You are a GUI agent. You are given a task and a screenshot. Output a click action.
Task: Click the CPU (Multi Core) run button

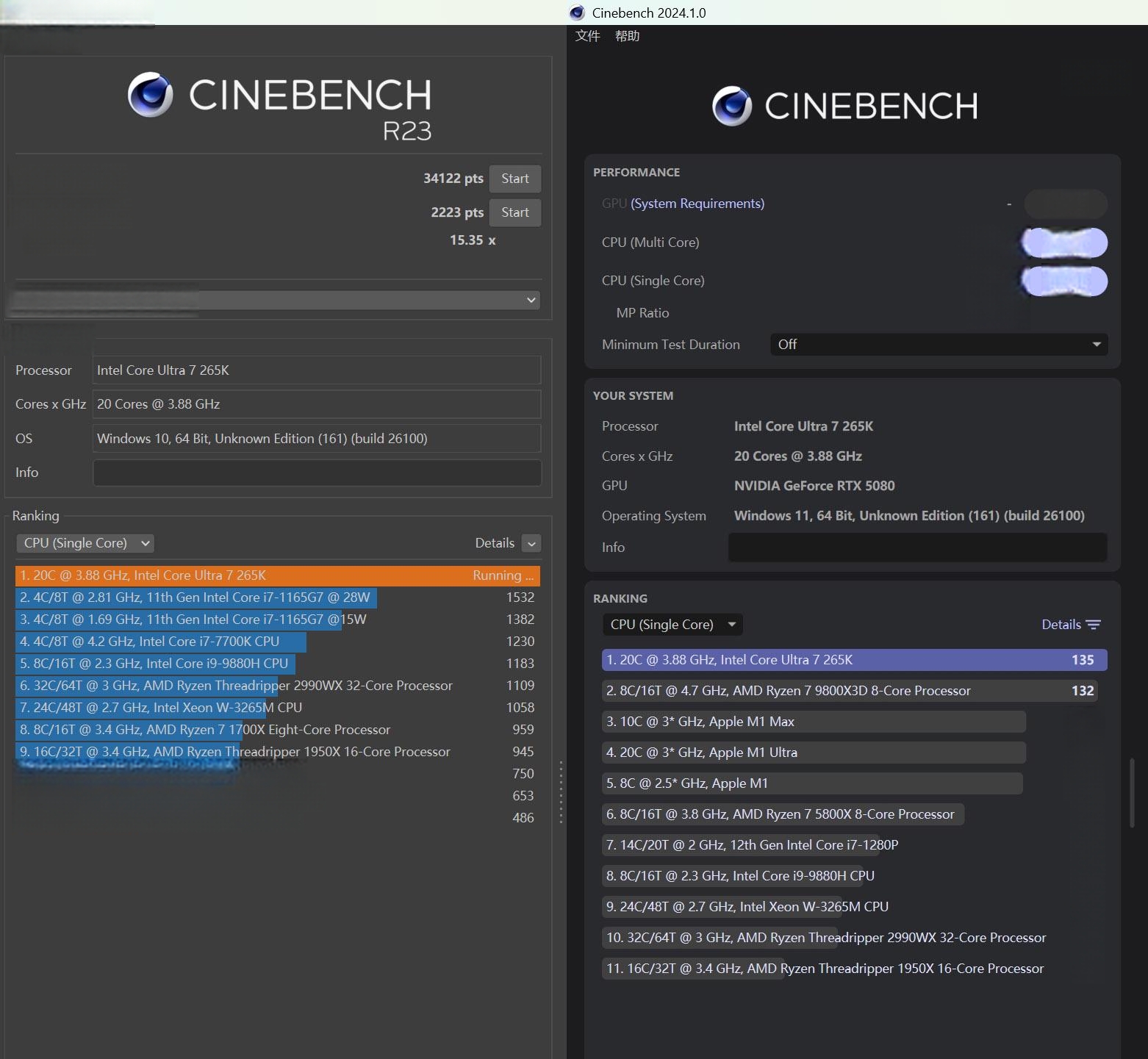coord(1065,243)
